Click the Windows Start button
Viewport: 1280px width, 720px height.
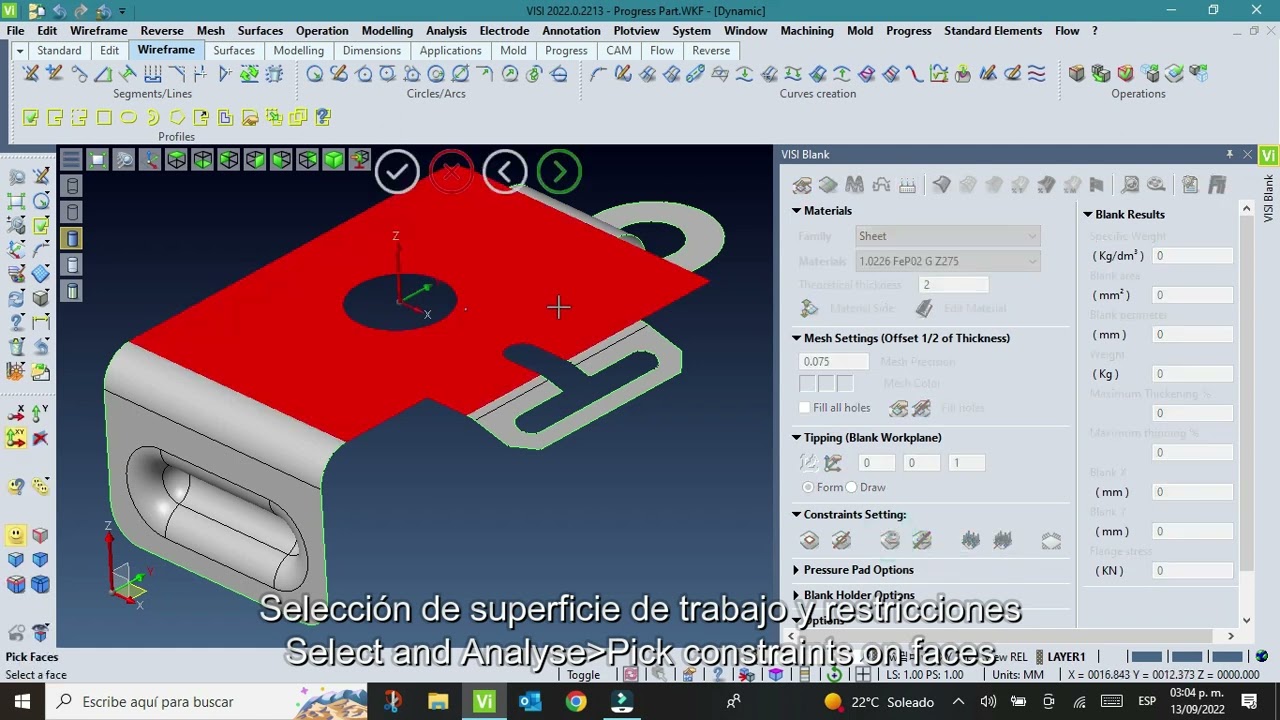click(x=22, y=701)
